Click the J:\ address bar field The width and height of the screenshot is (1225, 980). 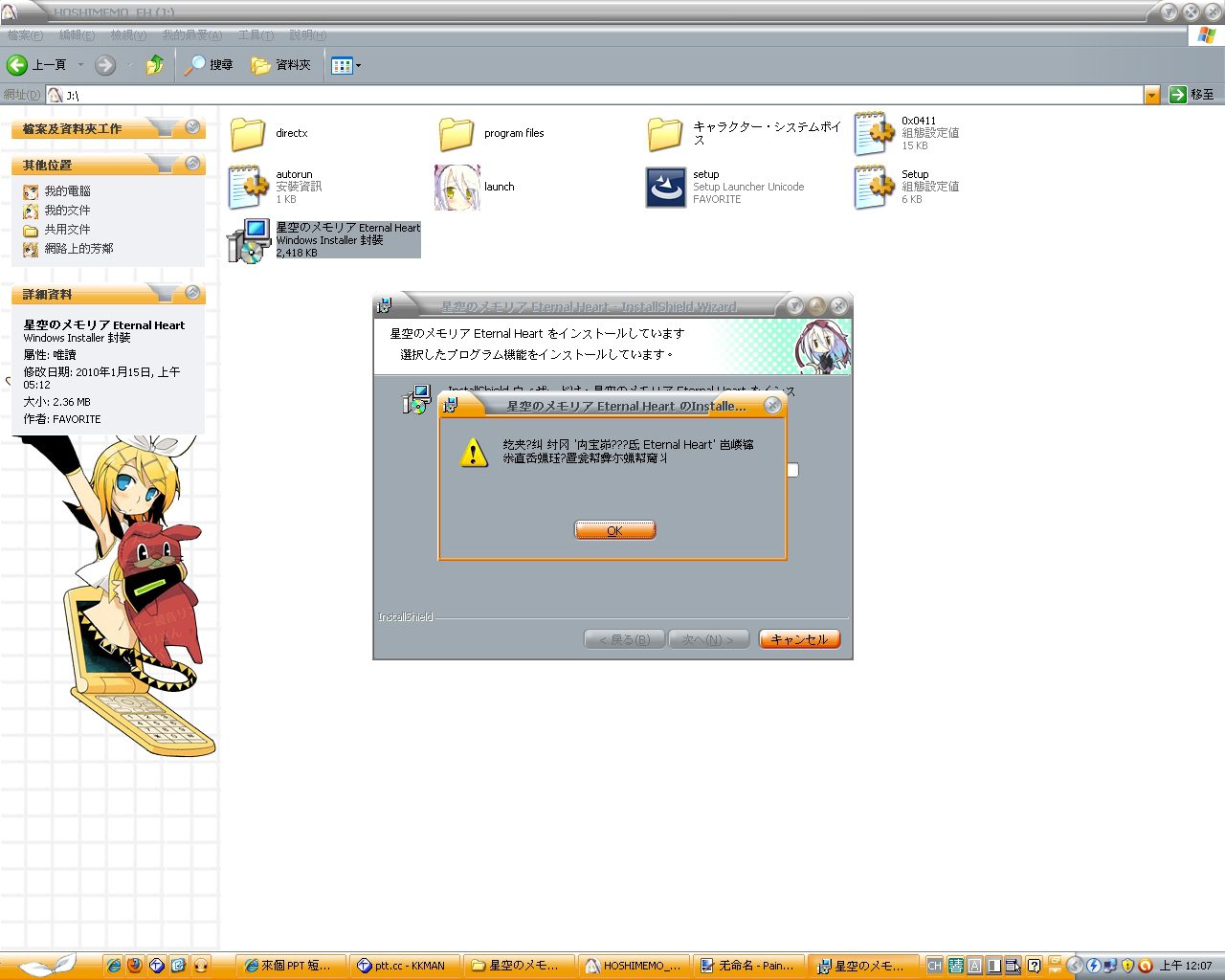pyautogui.click(x=593, y=95)
